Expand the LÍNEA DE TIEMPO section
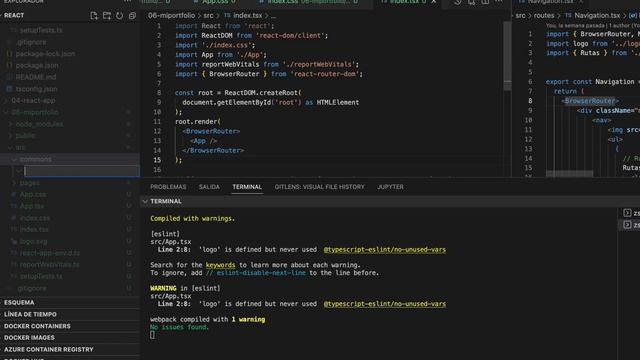The width and height of the screenshot is (640, 360). click(30, 314)
